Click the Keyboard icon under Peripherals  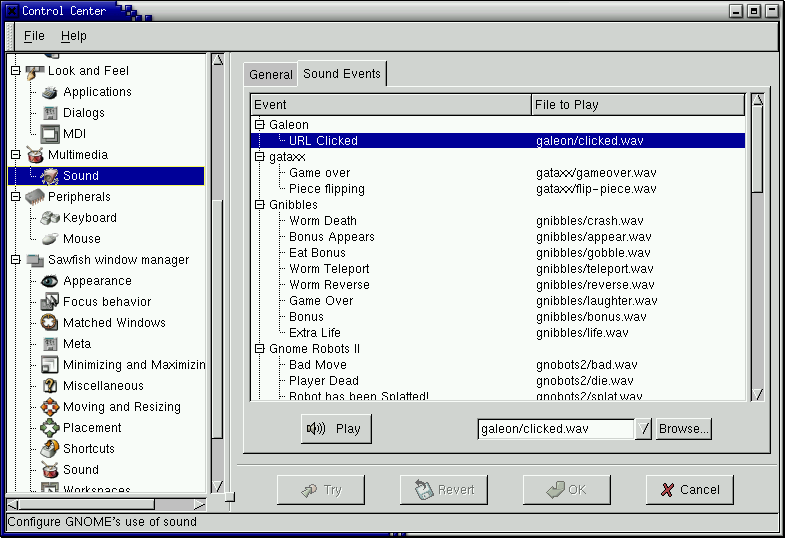[50, 218]
